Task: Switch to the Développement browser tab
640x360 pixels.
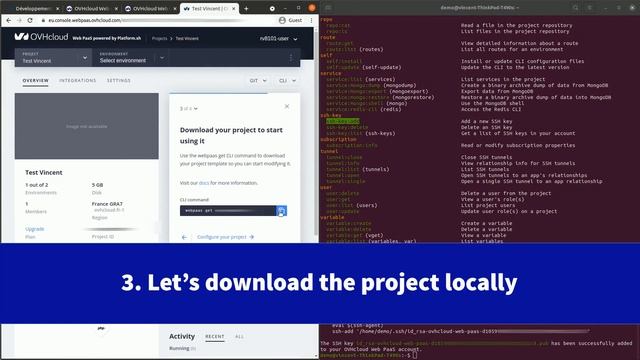Action: (33, 8)
